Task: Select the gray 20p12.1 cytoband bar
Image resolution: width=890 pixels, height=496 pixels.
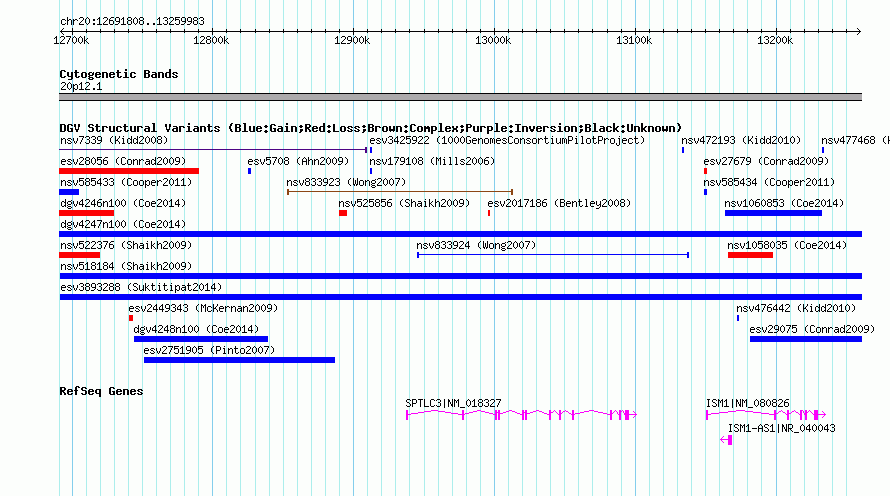Action: [461, 97]
